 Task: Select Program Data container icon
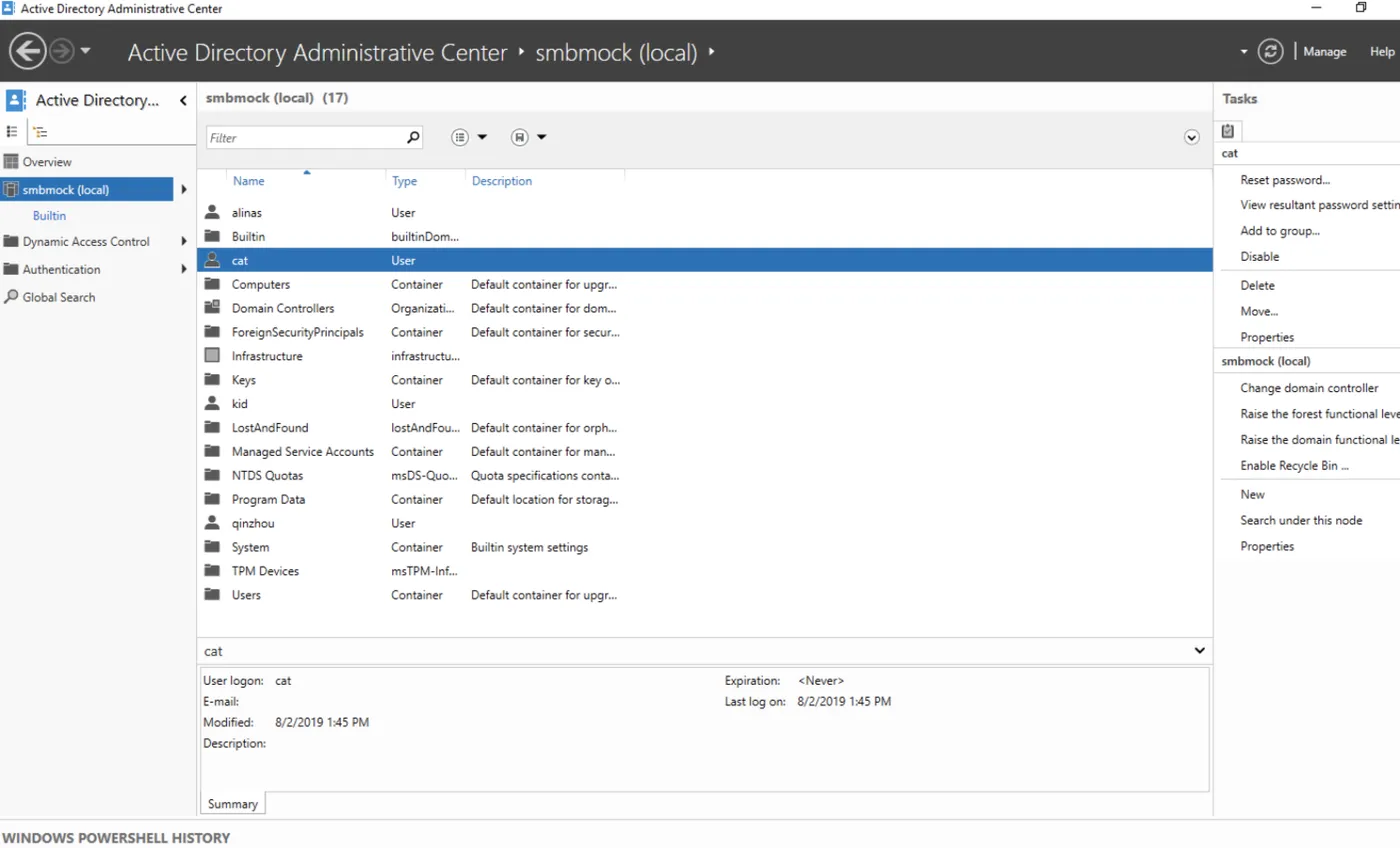pos(211,500)
